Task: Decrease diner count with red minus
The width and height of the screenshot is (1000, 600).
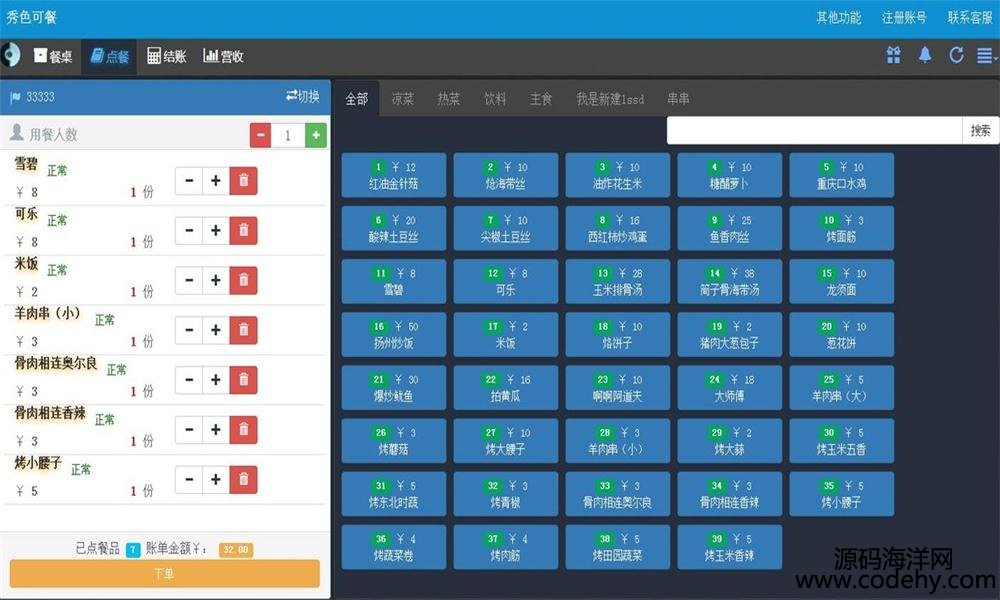Action: click(261, 135)
